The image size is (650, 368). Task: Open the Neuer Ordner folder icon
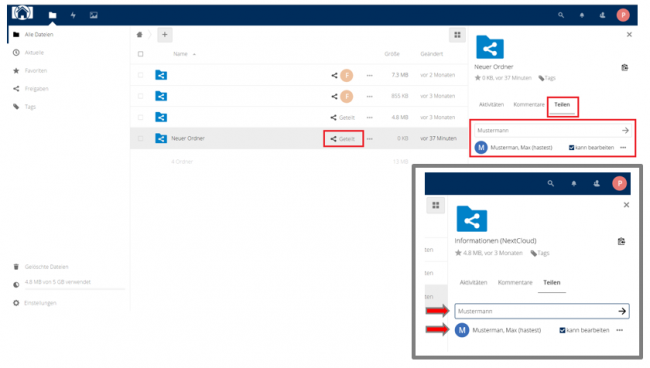pos(161,138)
